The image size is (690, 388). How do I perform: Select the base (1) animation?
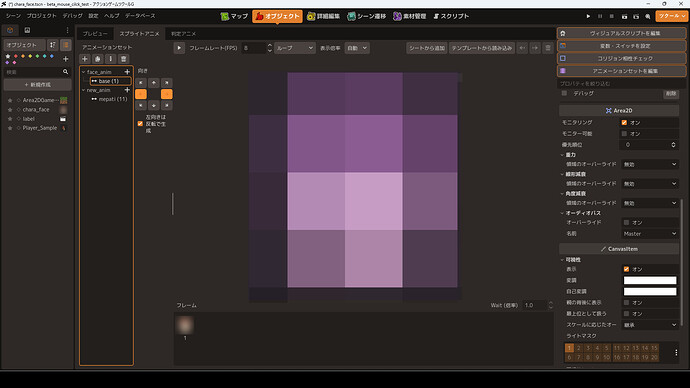coord(110,81)
